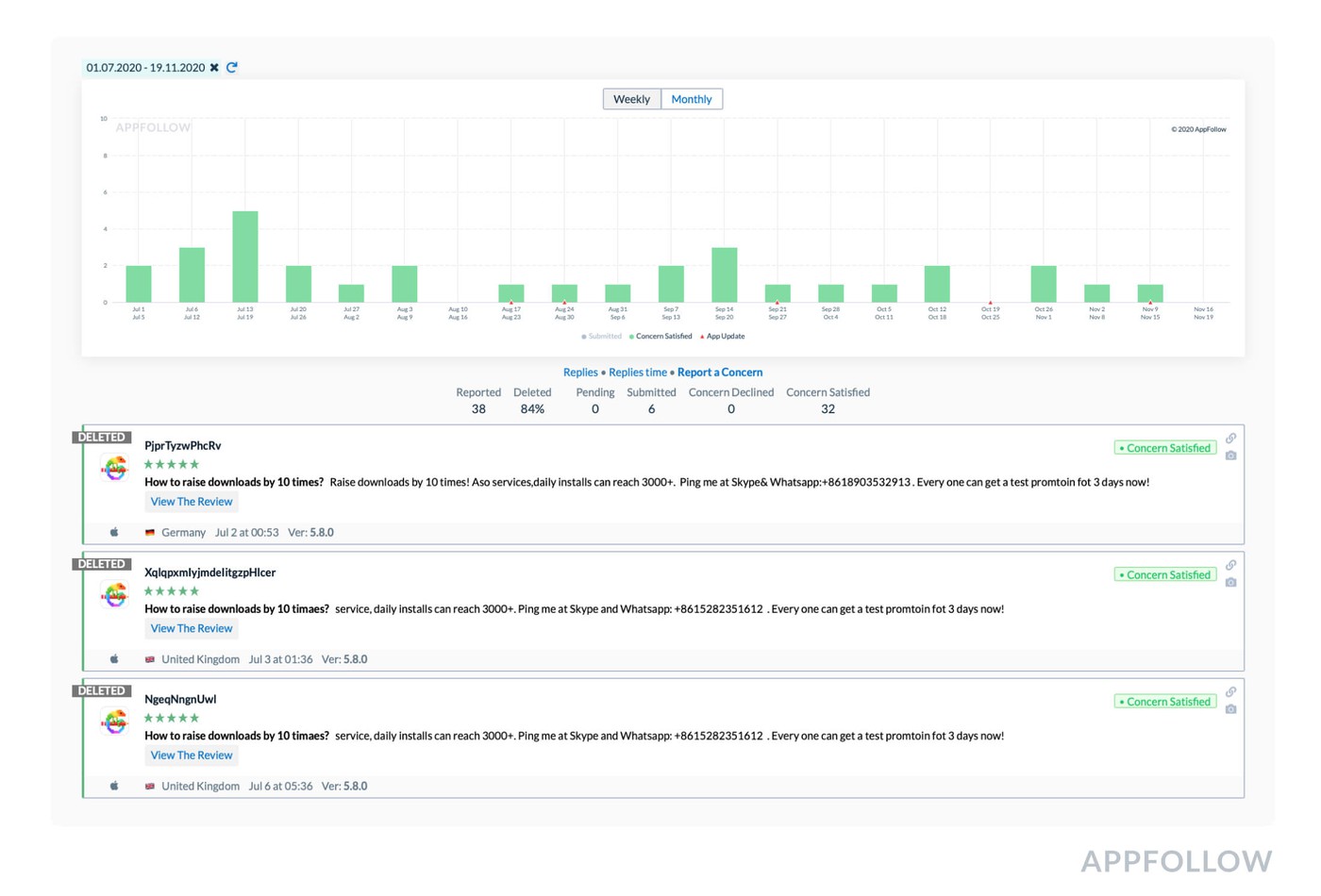Click link icon on XqlqpxmlyjmdelitgzpHlcer review
Viewport: 1321px width, 896px height.
pyautogui.click(x=1230, y=565)
